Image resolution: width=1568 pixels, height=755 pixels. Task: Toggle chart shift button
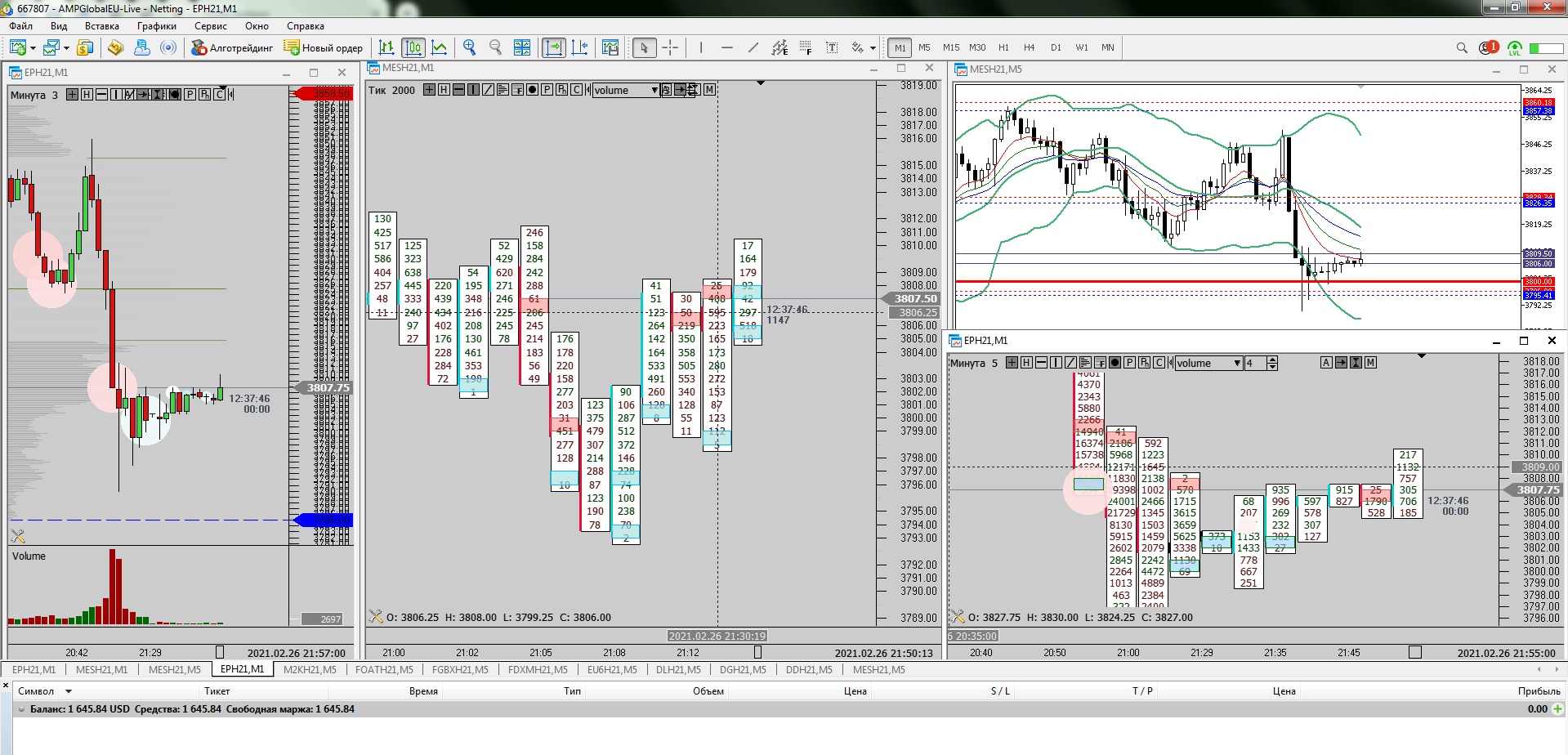pos(580,47)
